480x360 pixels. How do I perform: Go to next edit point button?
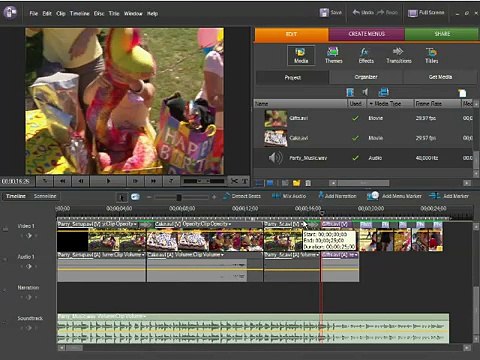171,181
